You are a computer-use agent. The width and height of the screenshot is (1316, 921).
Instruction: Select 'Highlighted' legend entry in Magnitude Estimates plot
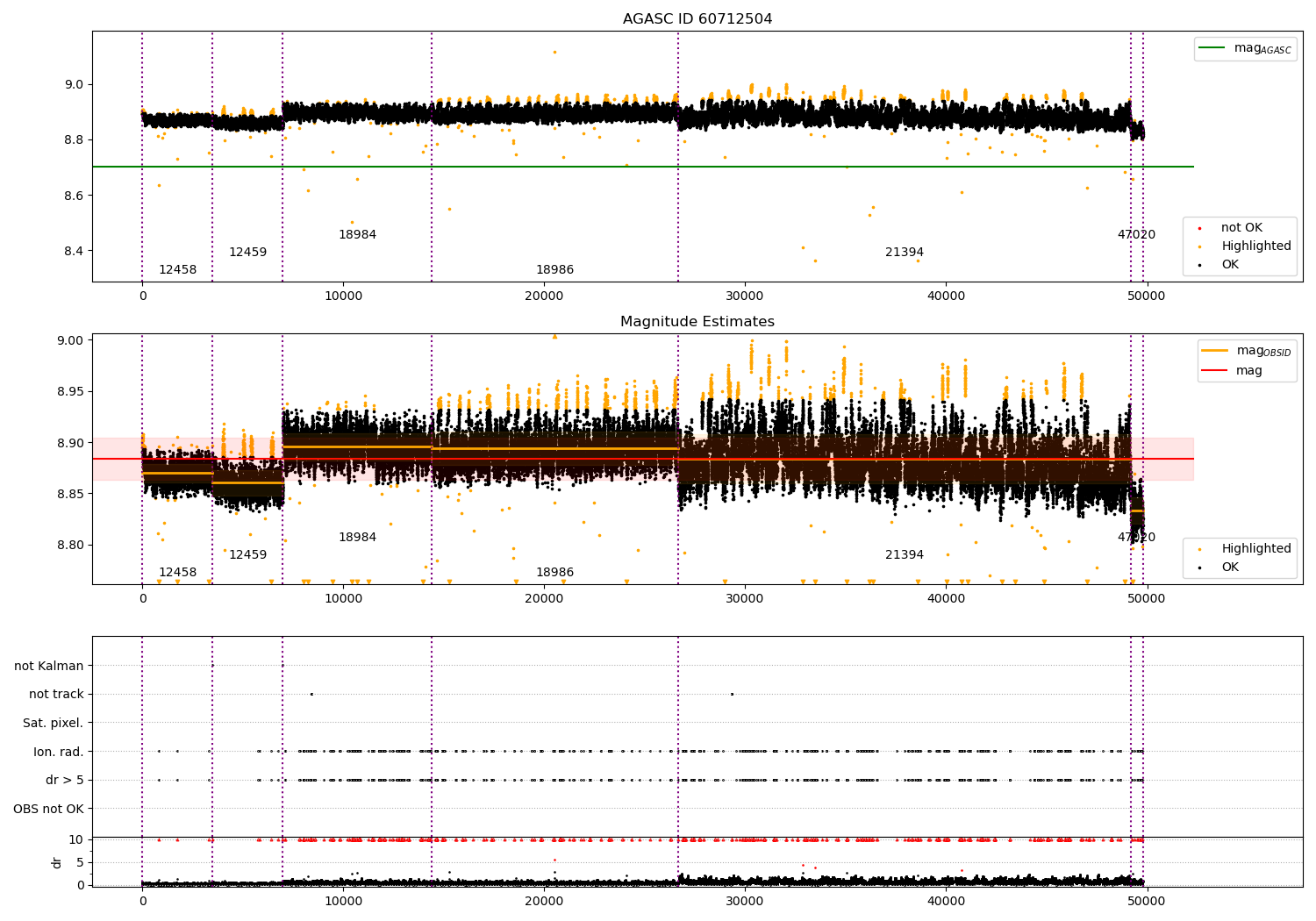pos(1255,549)
